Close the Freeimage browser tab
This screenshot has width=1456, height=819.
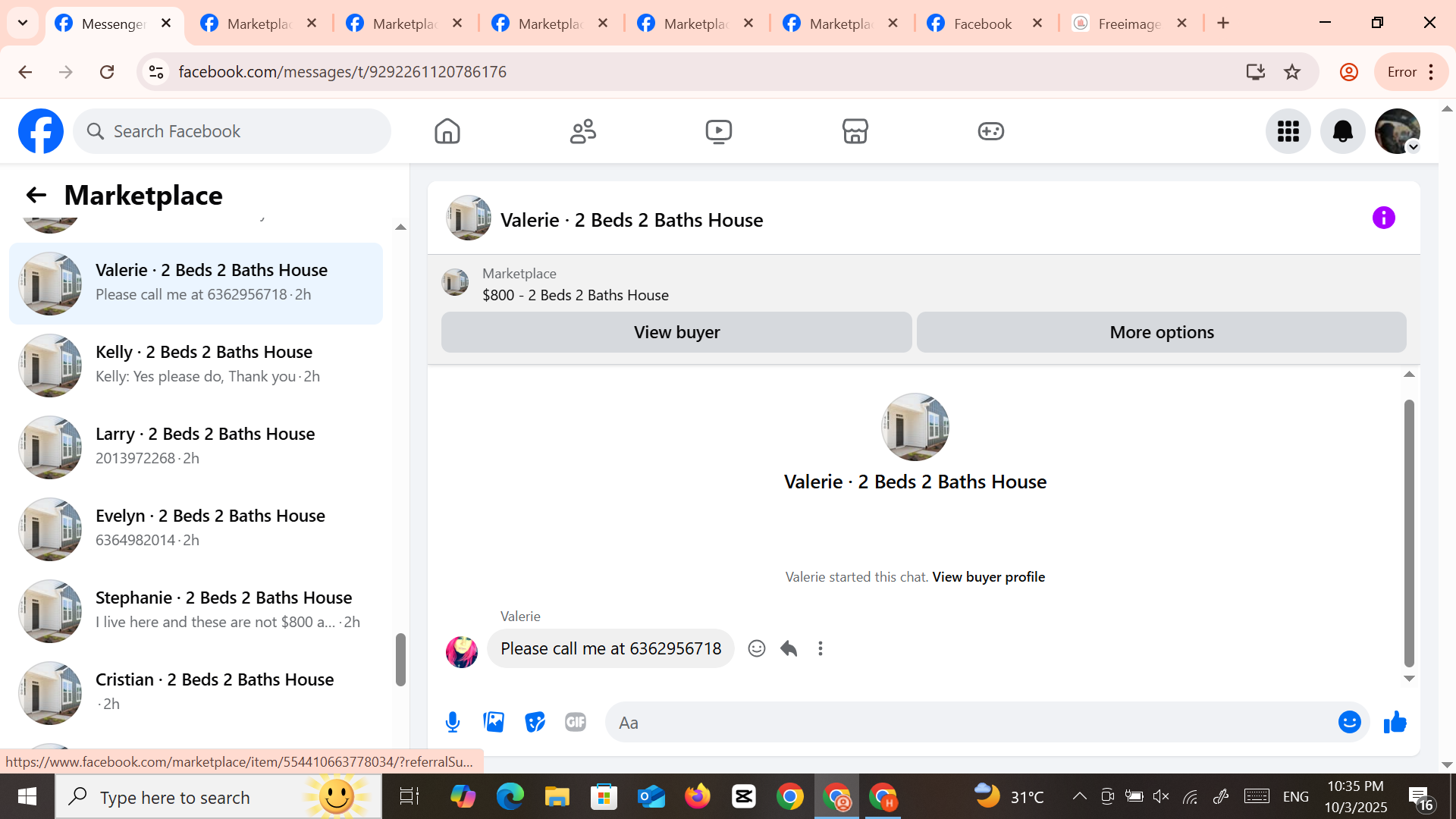pos(1181,24)
